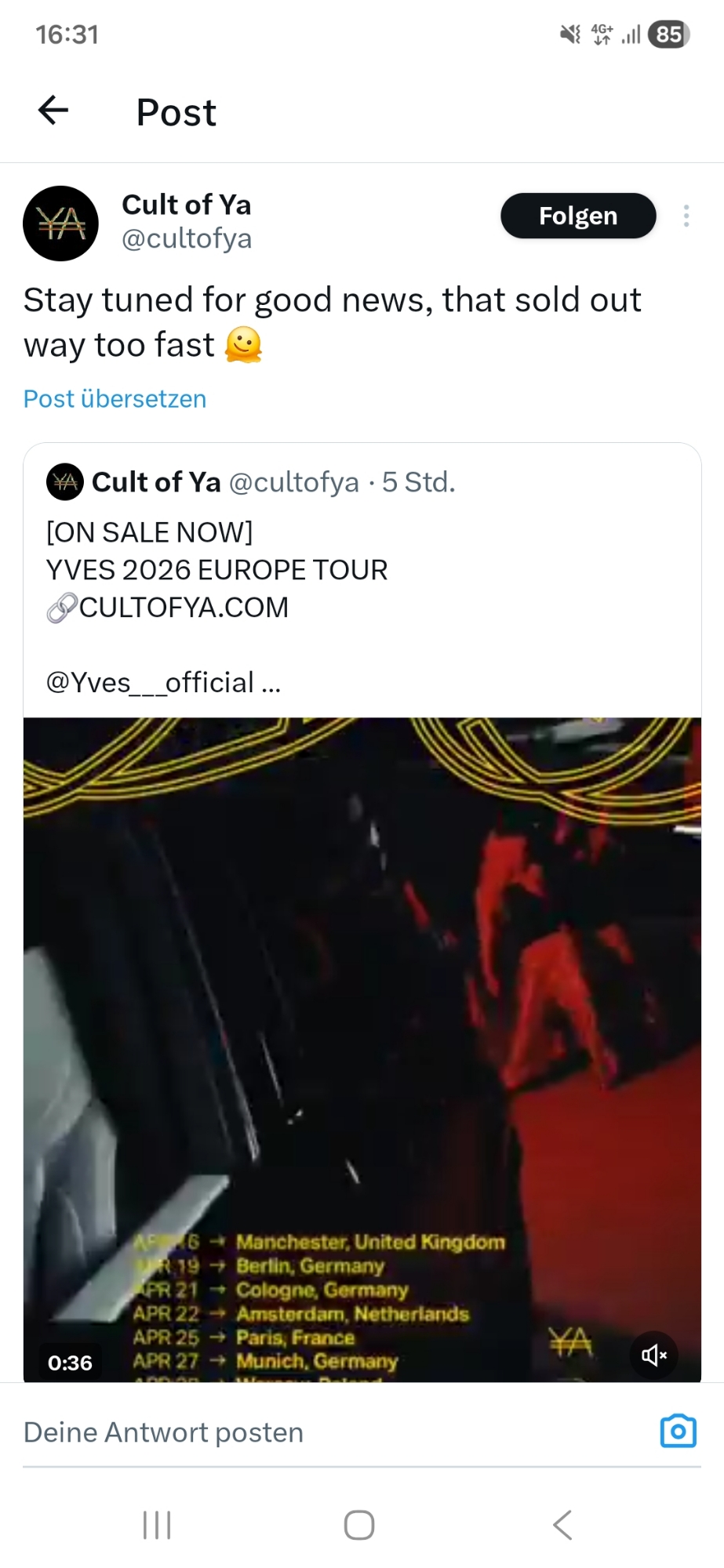724x1568 pixels.
Task: Open the quoted post's small avatar
Action: pyautogui.click(x=65, y=481)
